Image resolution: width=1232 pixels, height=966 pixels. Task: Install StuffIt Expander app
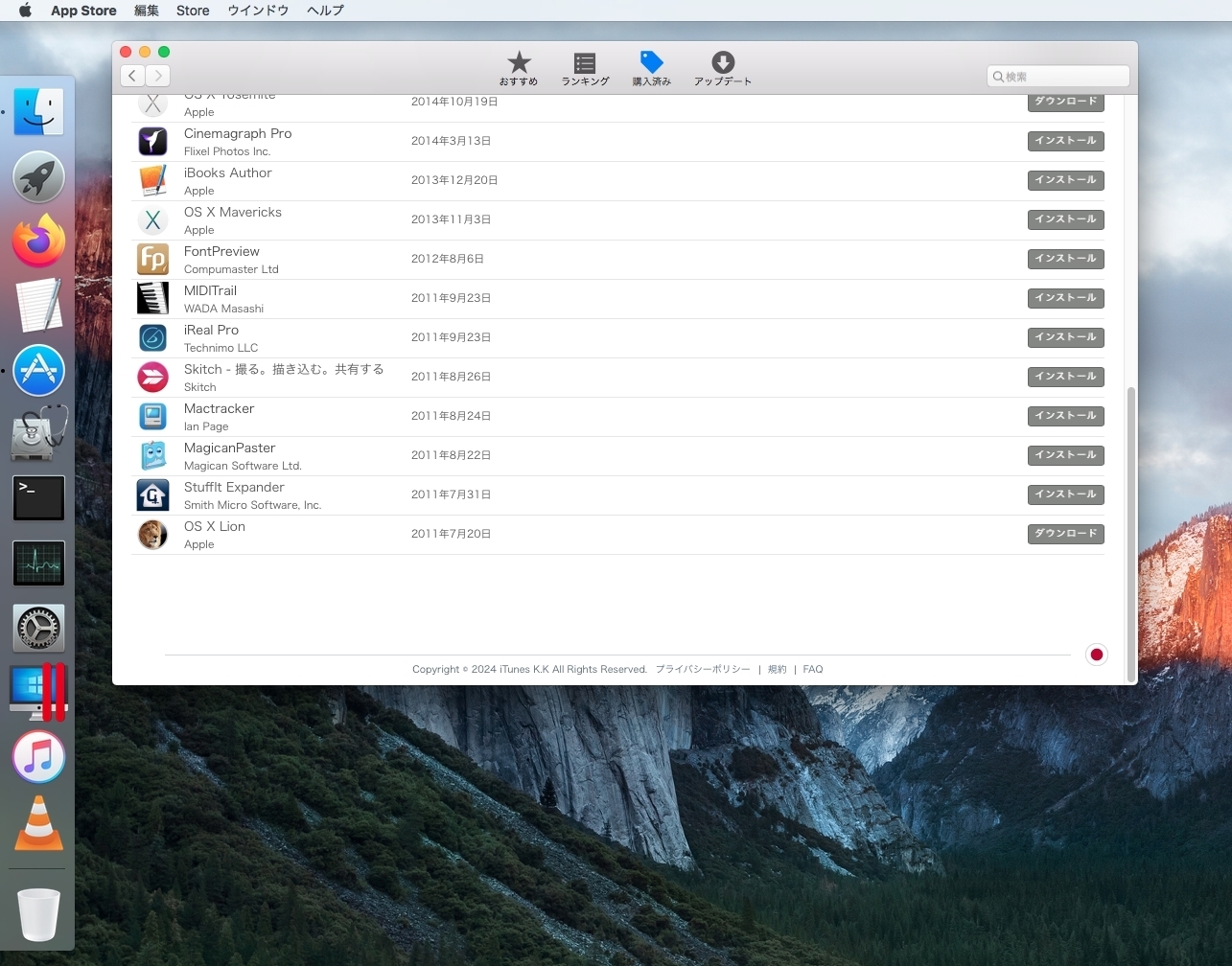[x=1065, y=494]
